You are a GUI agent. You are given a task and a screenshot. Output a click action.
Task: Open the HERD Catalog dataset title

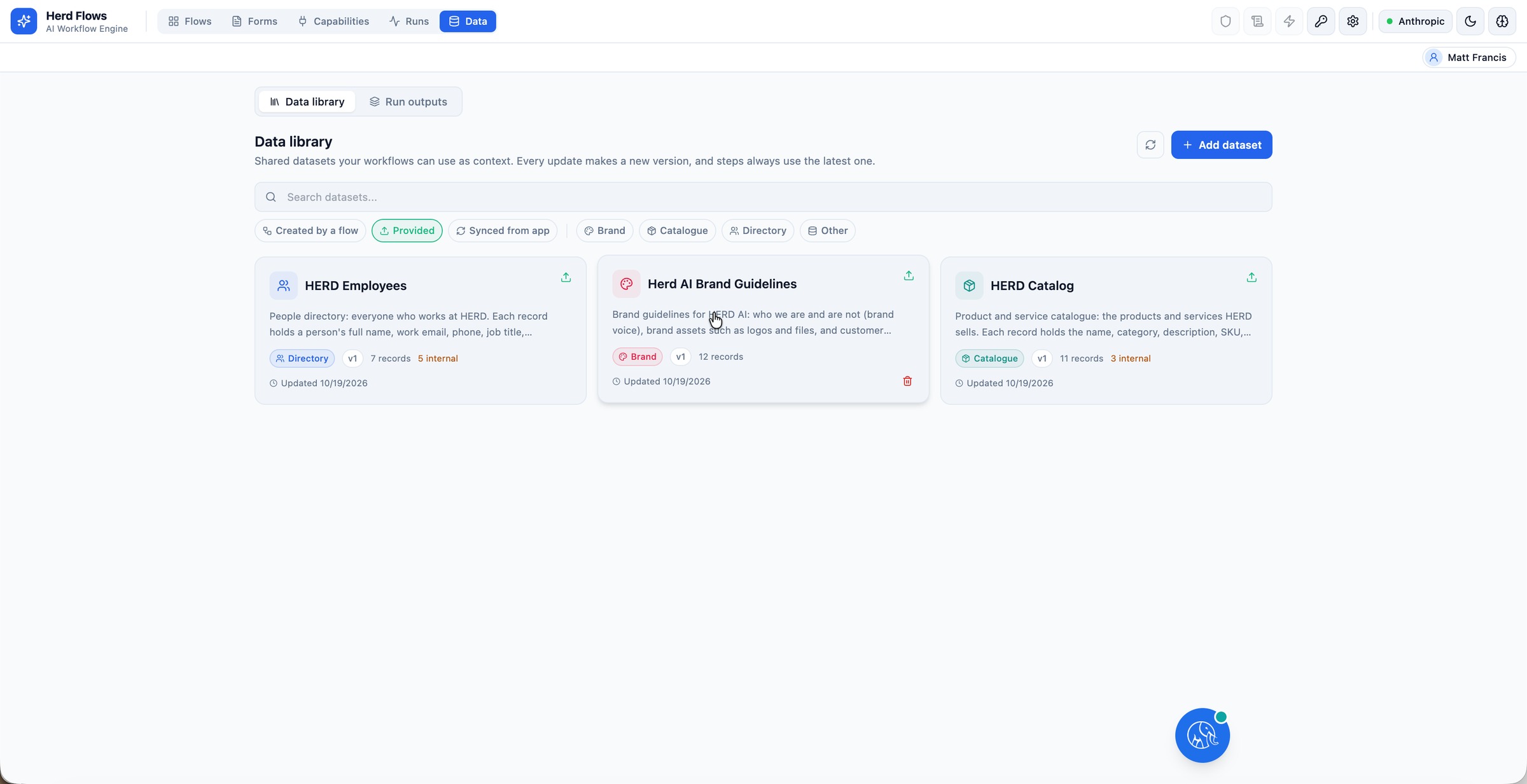[x=1032, y=285]
